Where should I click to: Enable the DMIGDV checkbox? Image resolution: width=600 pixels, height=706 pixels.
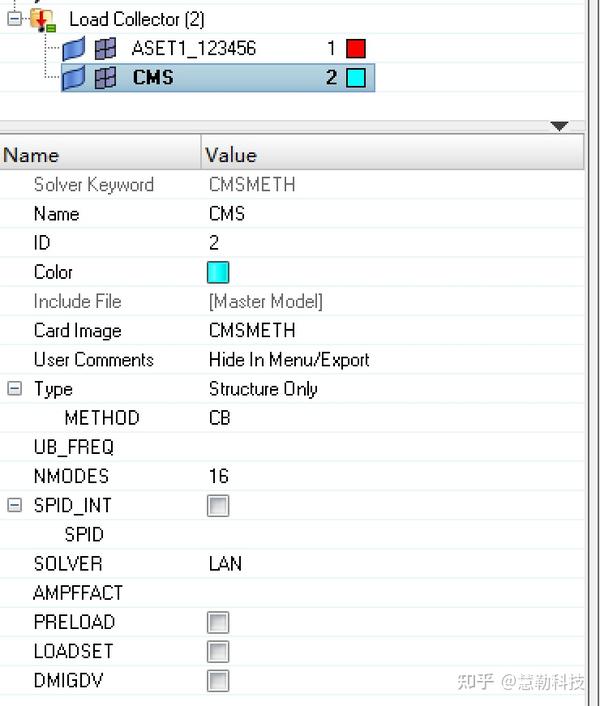click(x=218, y=681)
